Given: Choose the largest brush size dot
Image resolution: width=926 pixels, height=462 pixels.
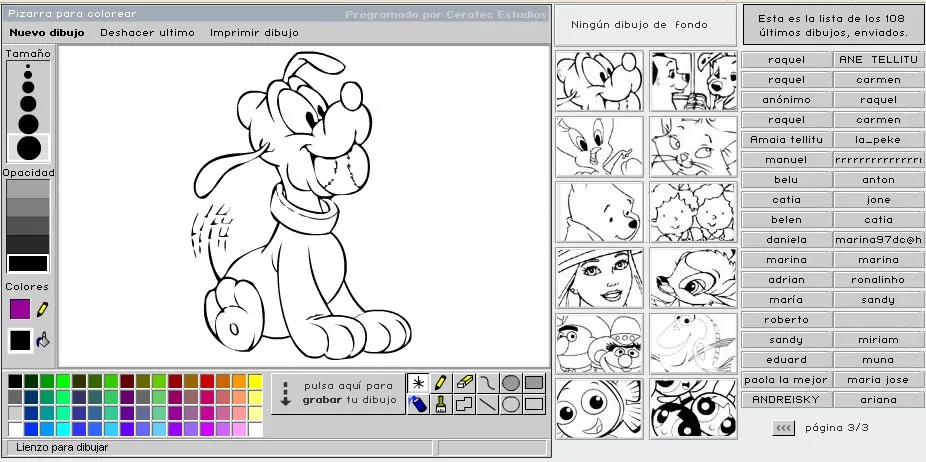Looking at the screenshot, I should click(28, 148).
